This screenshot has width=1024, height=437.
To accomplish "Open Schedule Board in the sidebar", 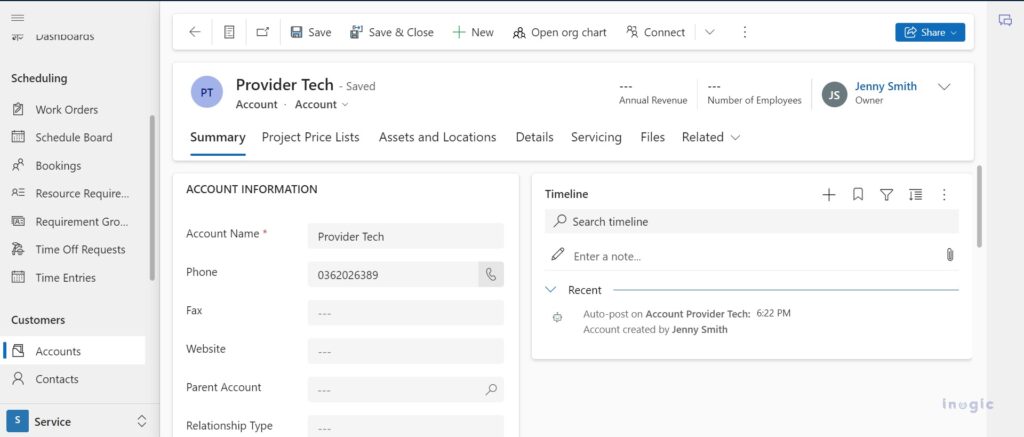I will pyautogui.click(x=73, y=137).
